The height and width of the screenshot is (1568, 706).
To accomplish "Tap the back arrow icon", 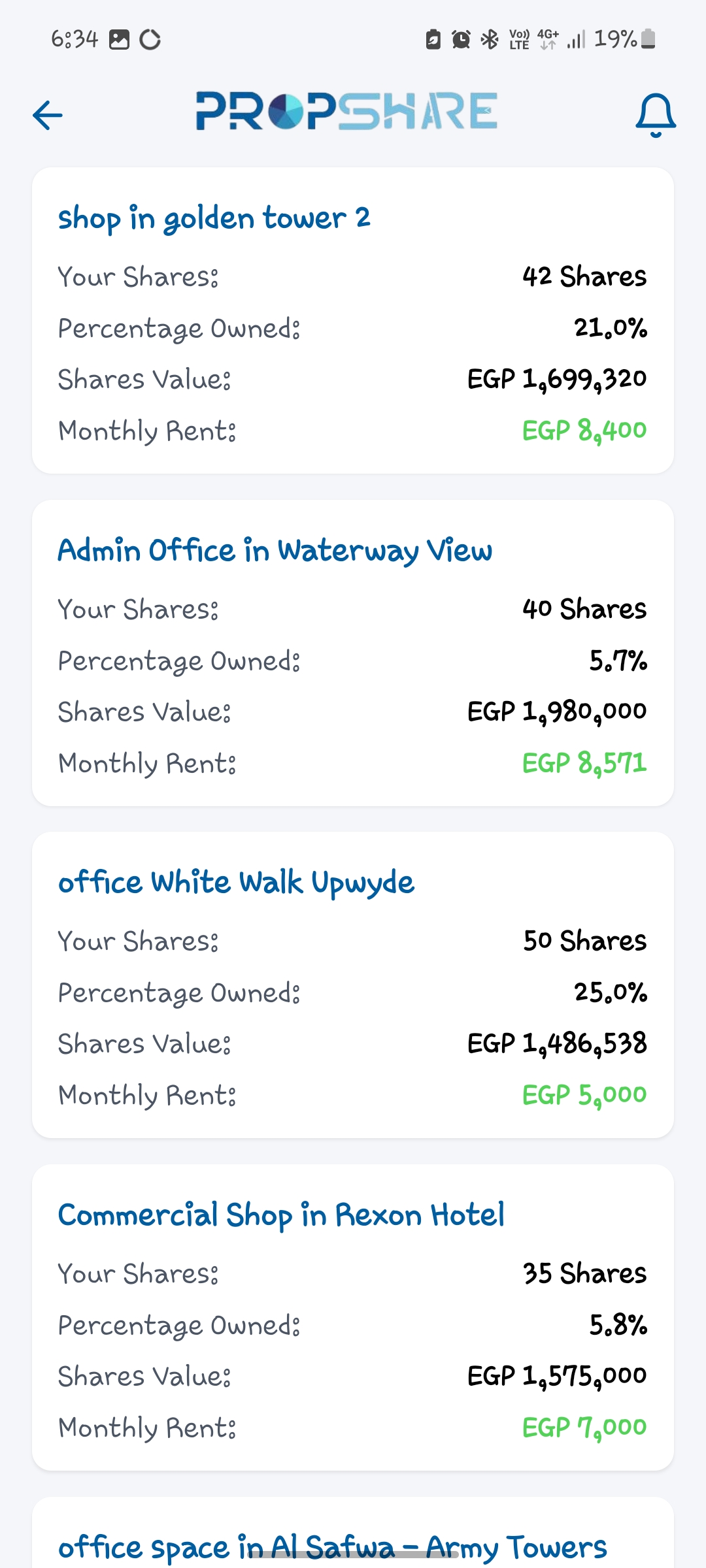I will pos(48,115).
